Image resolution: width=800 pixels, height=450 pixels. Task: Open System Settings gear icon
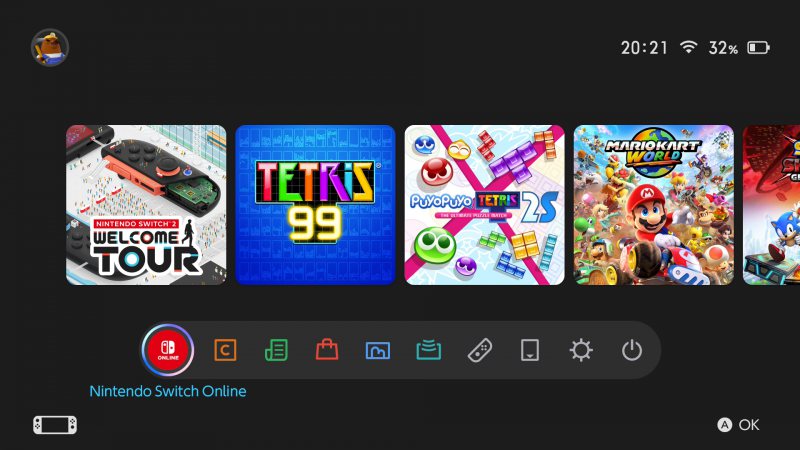click(581, 351)
